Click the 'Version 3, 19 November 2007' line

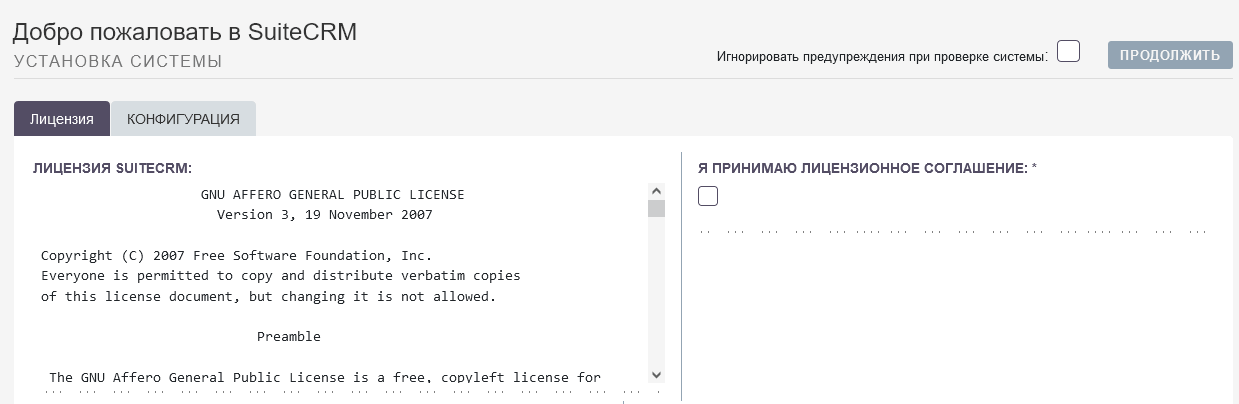pyautogui.click(x=325, y=214)
